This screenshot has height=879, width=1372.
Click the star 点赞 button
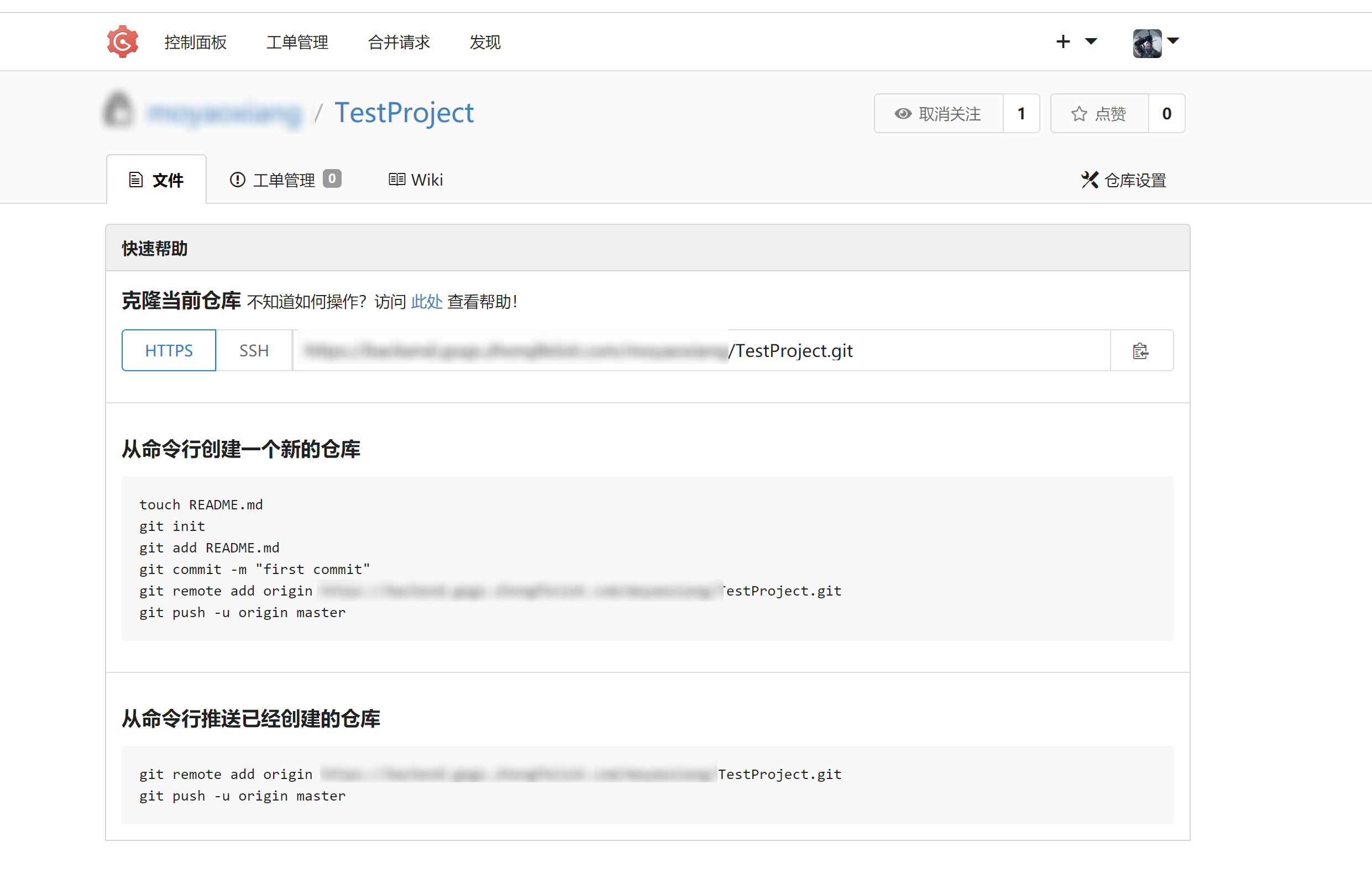1099,114
